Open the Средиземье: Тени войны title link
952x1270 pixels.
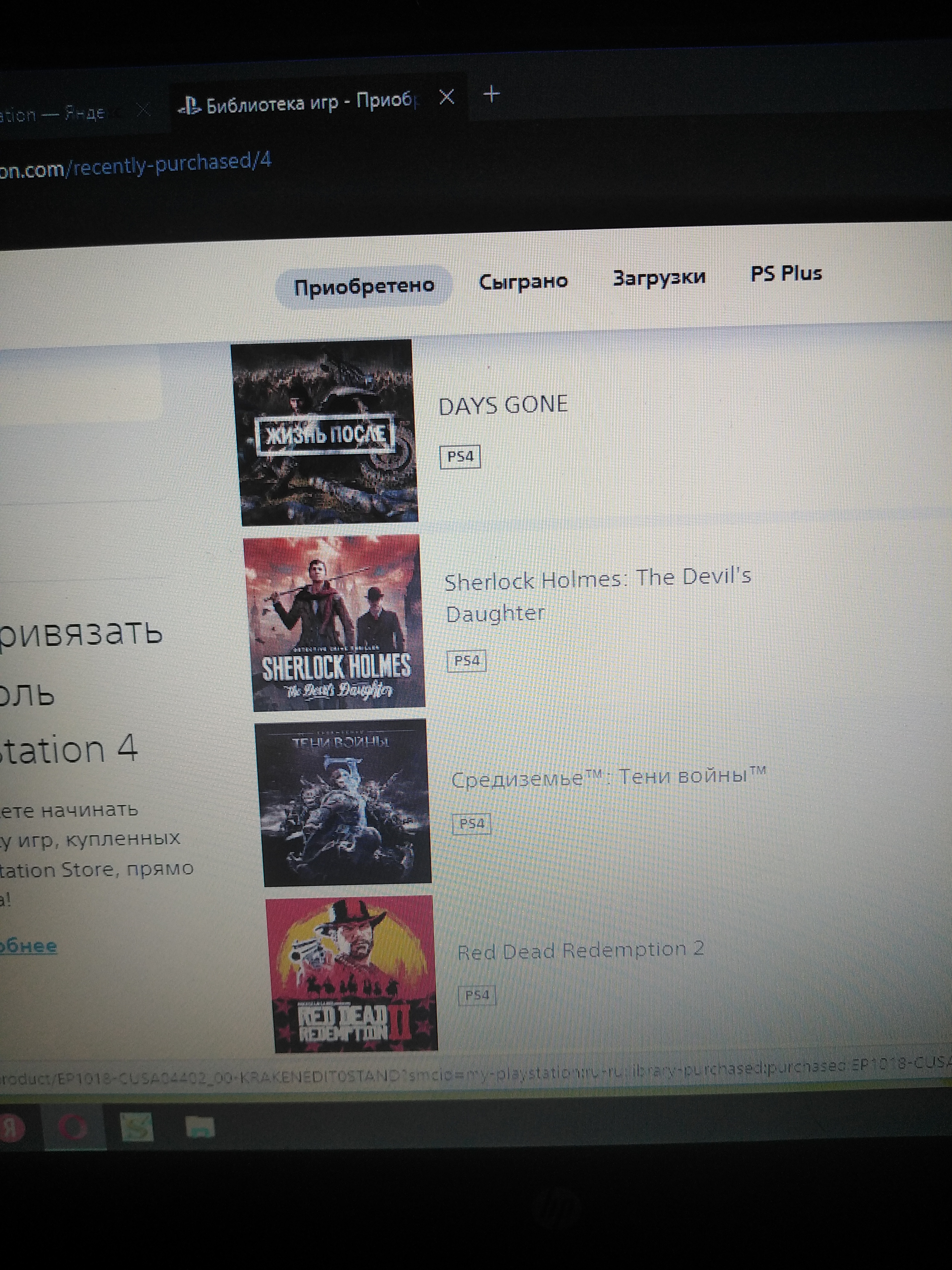coord(608,777)
